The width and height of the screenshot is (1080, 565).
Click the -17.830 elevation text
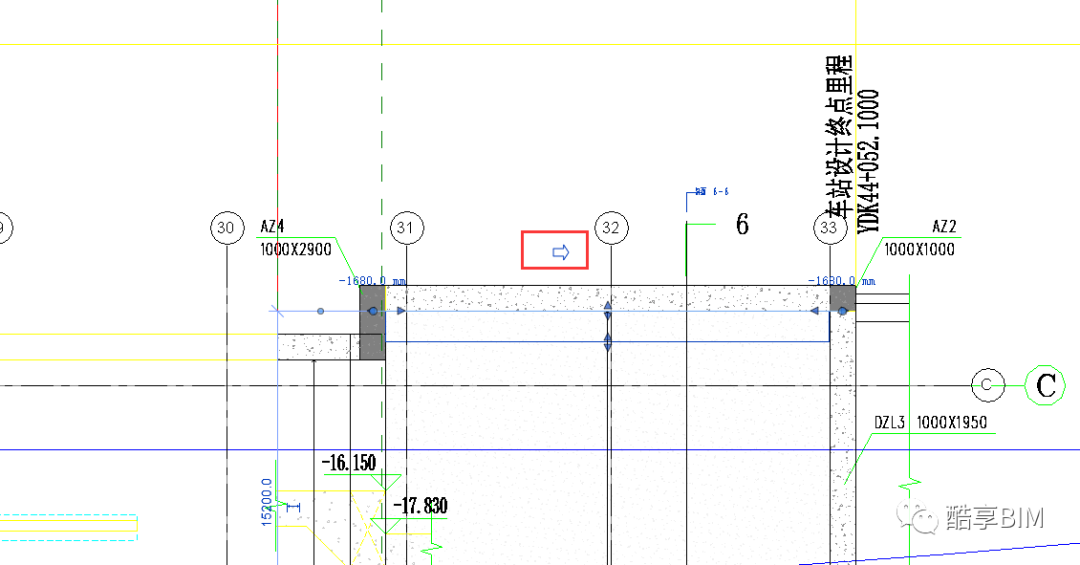coord(420,506)
